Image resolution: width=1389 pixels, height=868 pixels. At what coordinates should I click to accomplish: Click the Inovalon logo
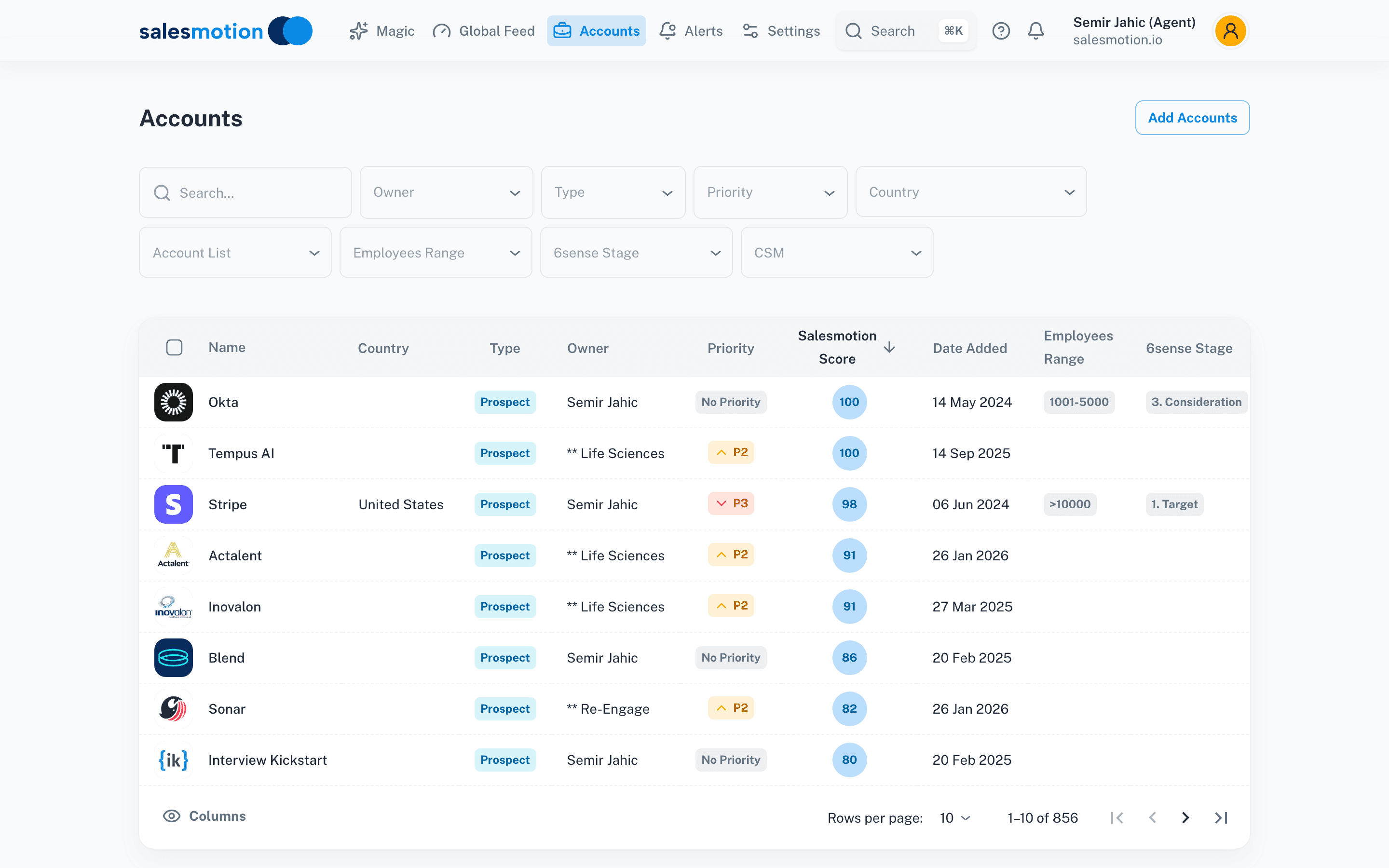point(173,606)
